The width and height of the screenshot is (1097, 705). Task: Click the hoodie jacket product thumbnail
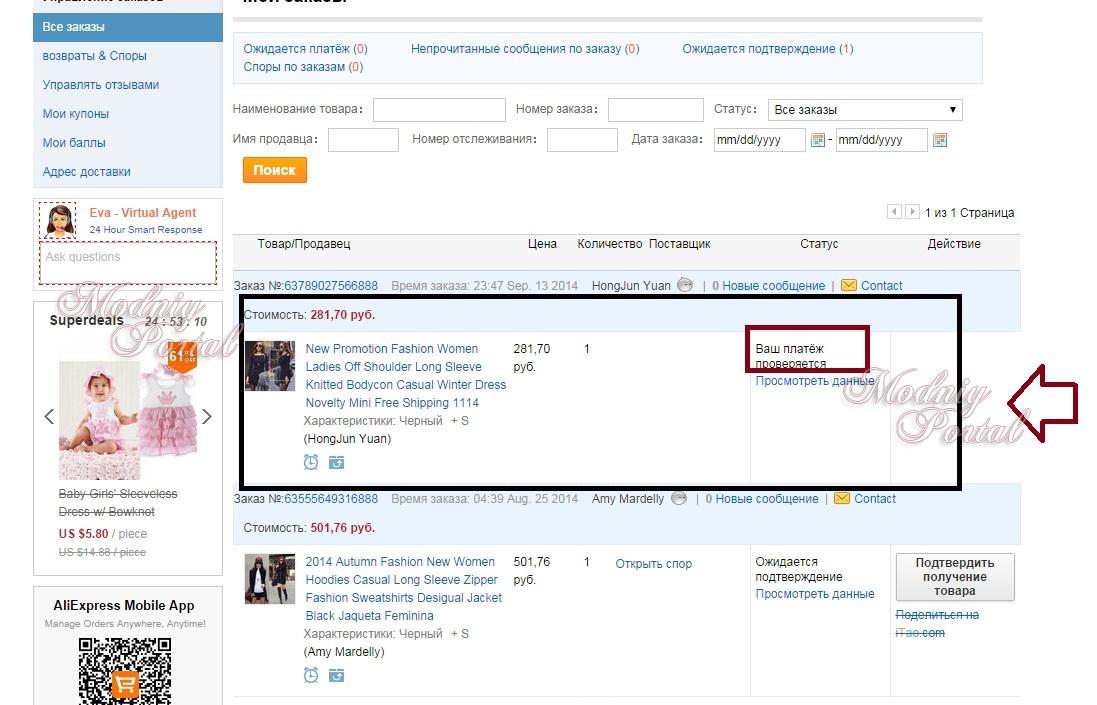[x=270, y=578]
